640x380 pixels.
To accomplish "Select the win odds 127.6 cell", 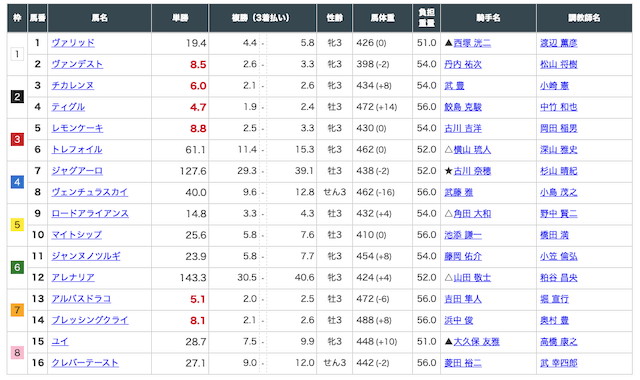I will (180, 171).
